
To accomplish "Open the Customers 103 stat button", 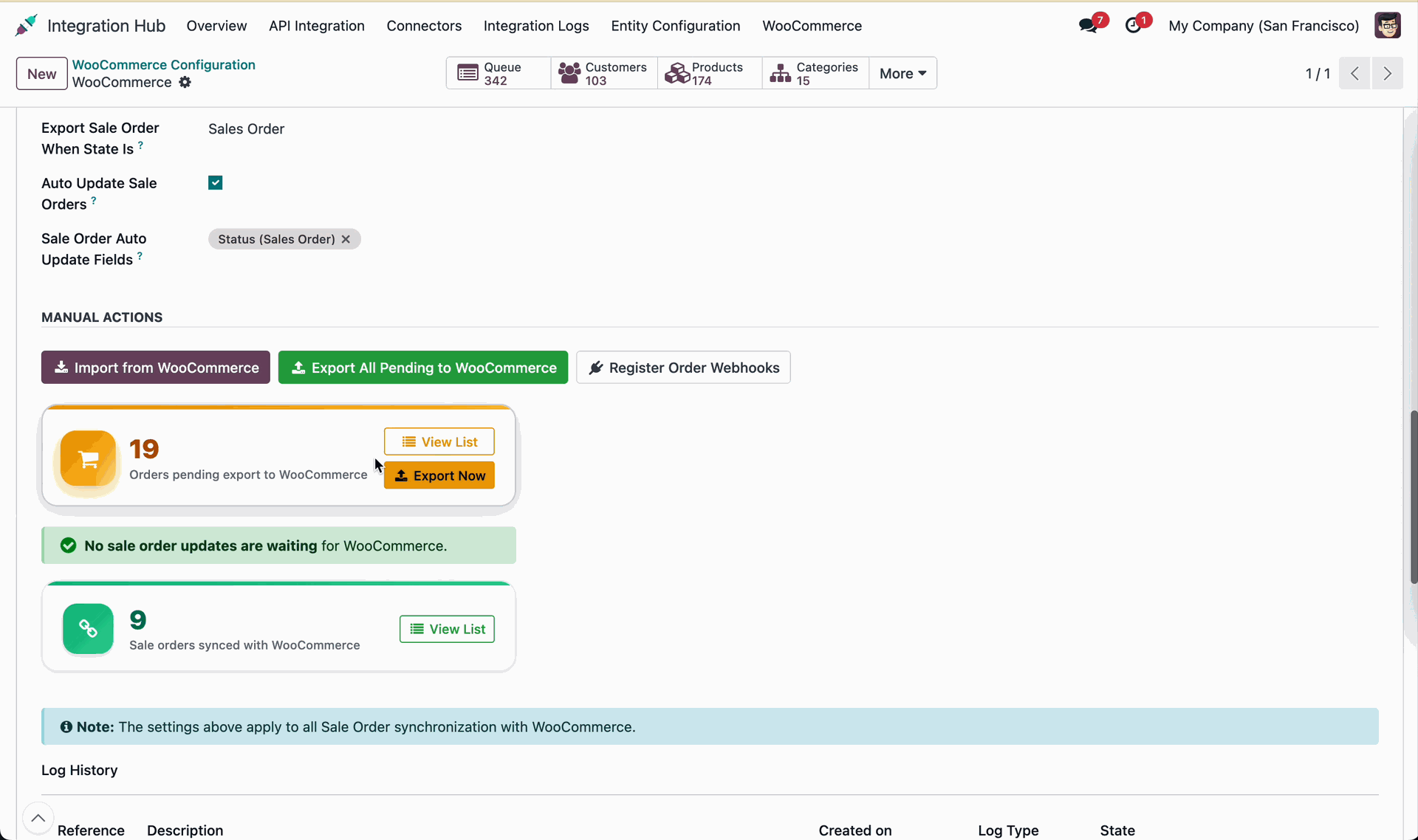I will pyautogui.click(x=603, y=73).
